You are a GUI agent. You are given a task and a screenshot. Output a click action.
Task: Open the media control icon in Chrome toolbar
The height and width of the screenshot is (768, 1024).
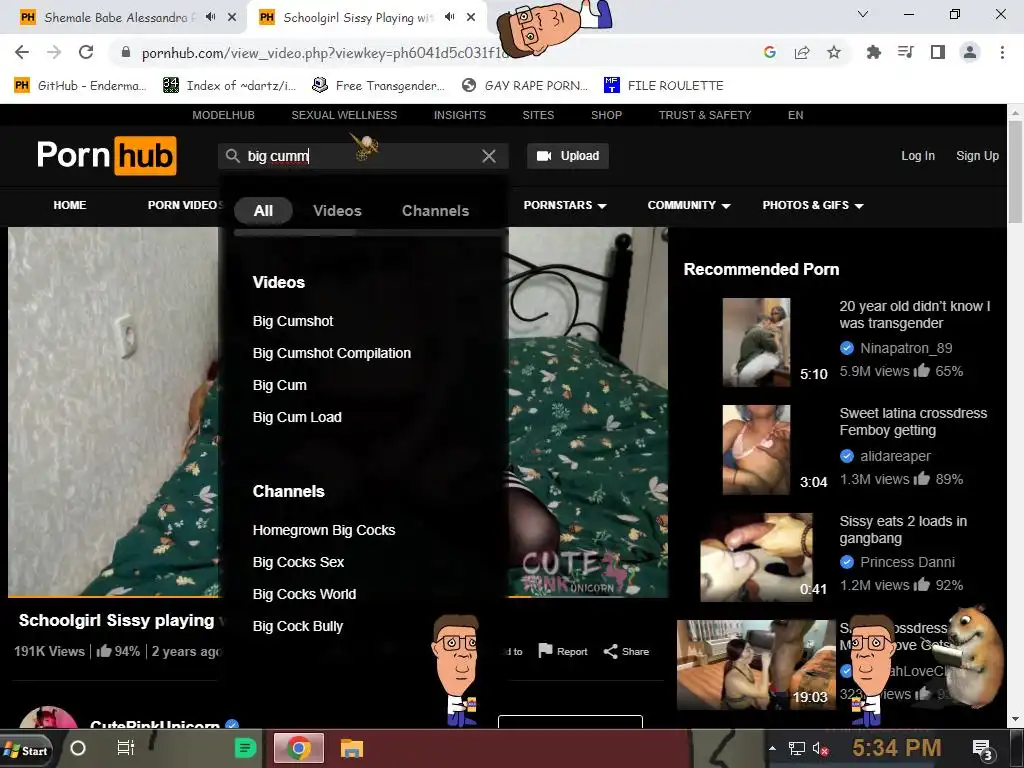tap(906, 52)
